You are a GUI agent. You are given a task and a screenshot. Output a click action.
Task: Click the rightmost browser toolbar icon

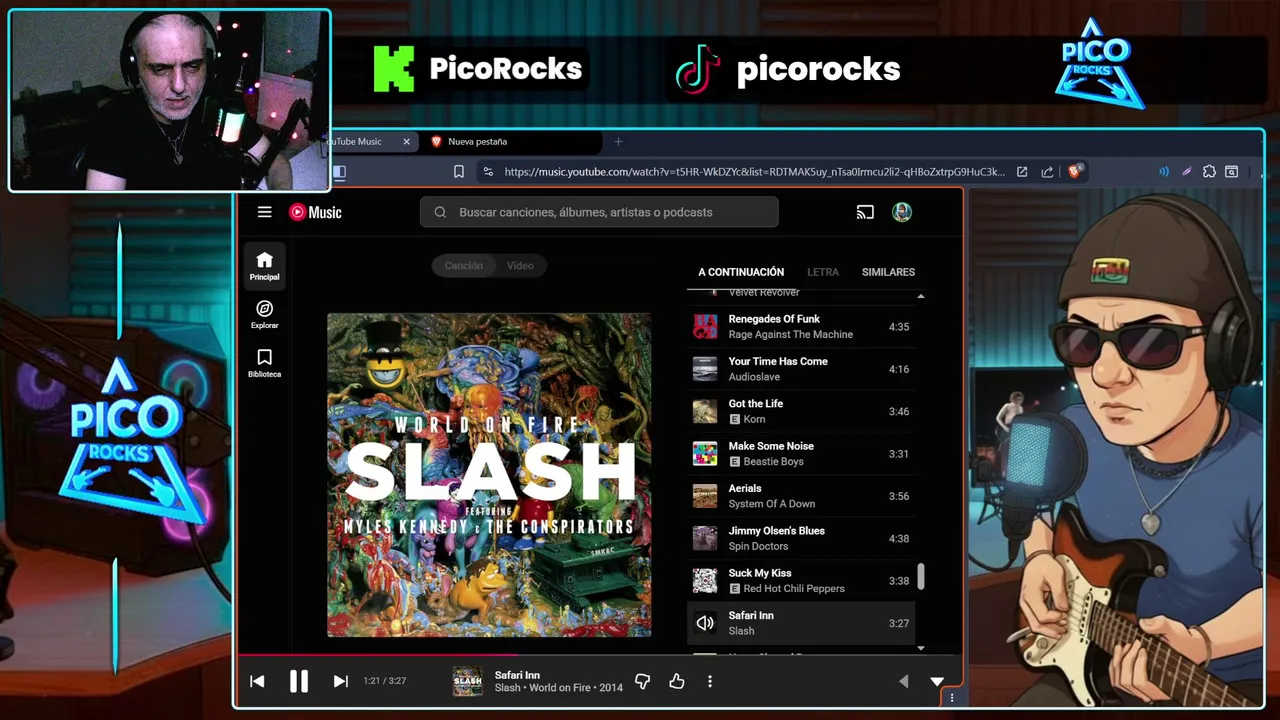1232,172
